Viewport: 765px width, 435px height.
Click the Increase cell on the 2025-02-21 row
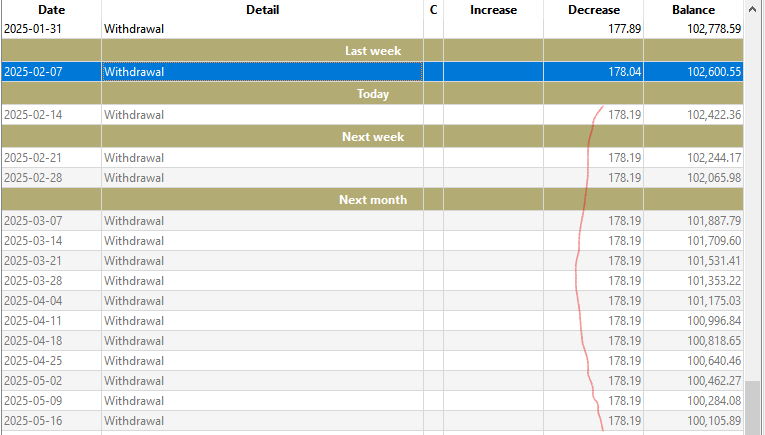pos(493,158)
